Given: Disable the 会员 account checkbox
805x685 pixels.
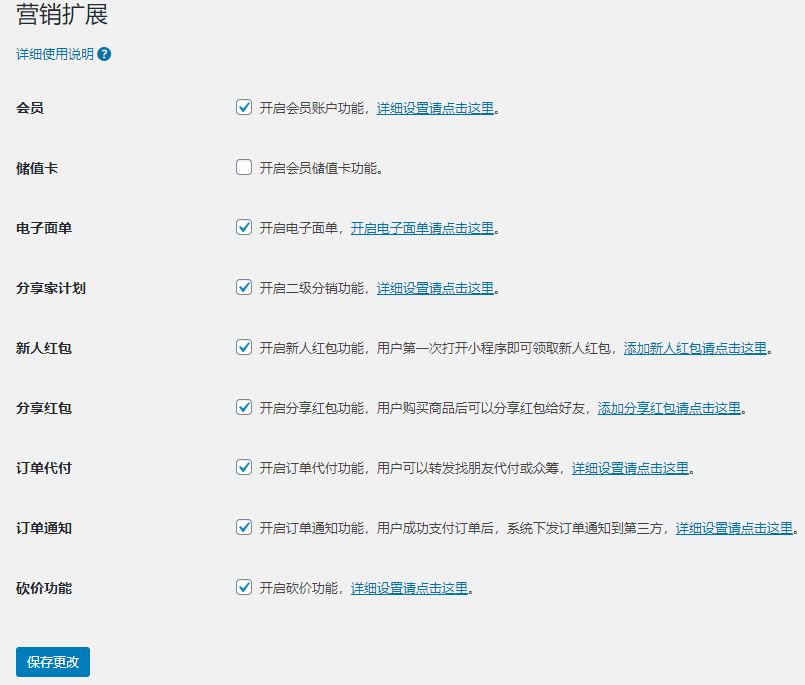Looking at the screenshot, I should (244, 107).
